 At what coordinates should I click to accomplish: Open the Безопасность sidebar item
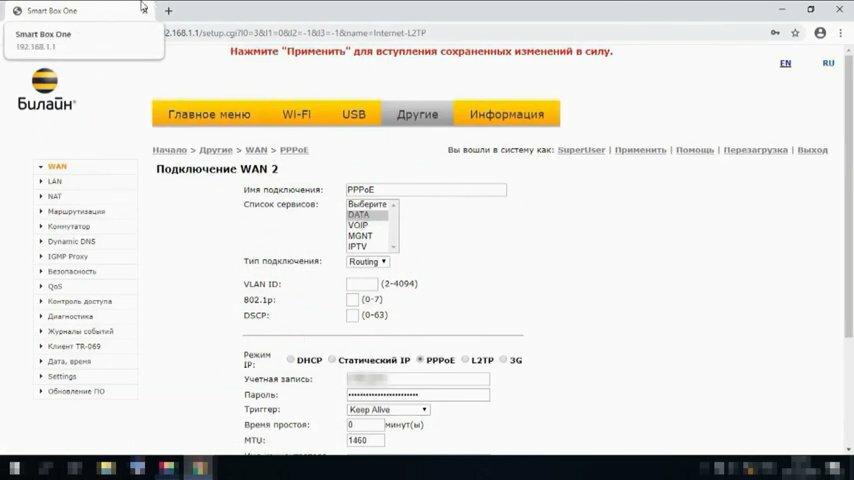72,271
